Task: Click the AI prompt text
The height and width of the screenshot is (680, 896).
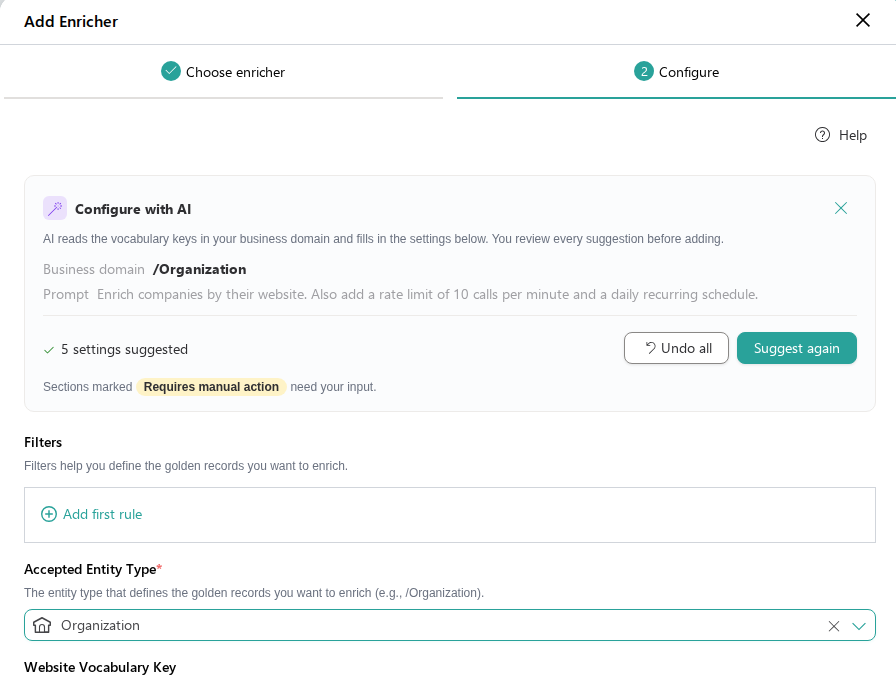Action: [x=427, y=294]
